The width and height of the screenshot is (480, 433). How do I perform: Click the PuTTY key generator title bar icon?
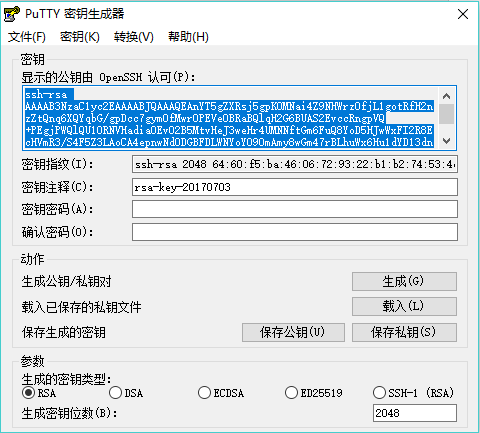pos(12,14)
